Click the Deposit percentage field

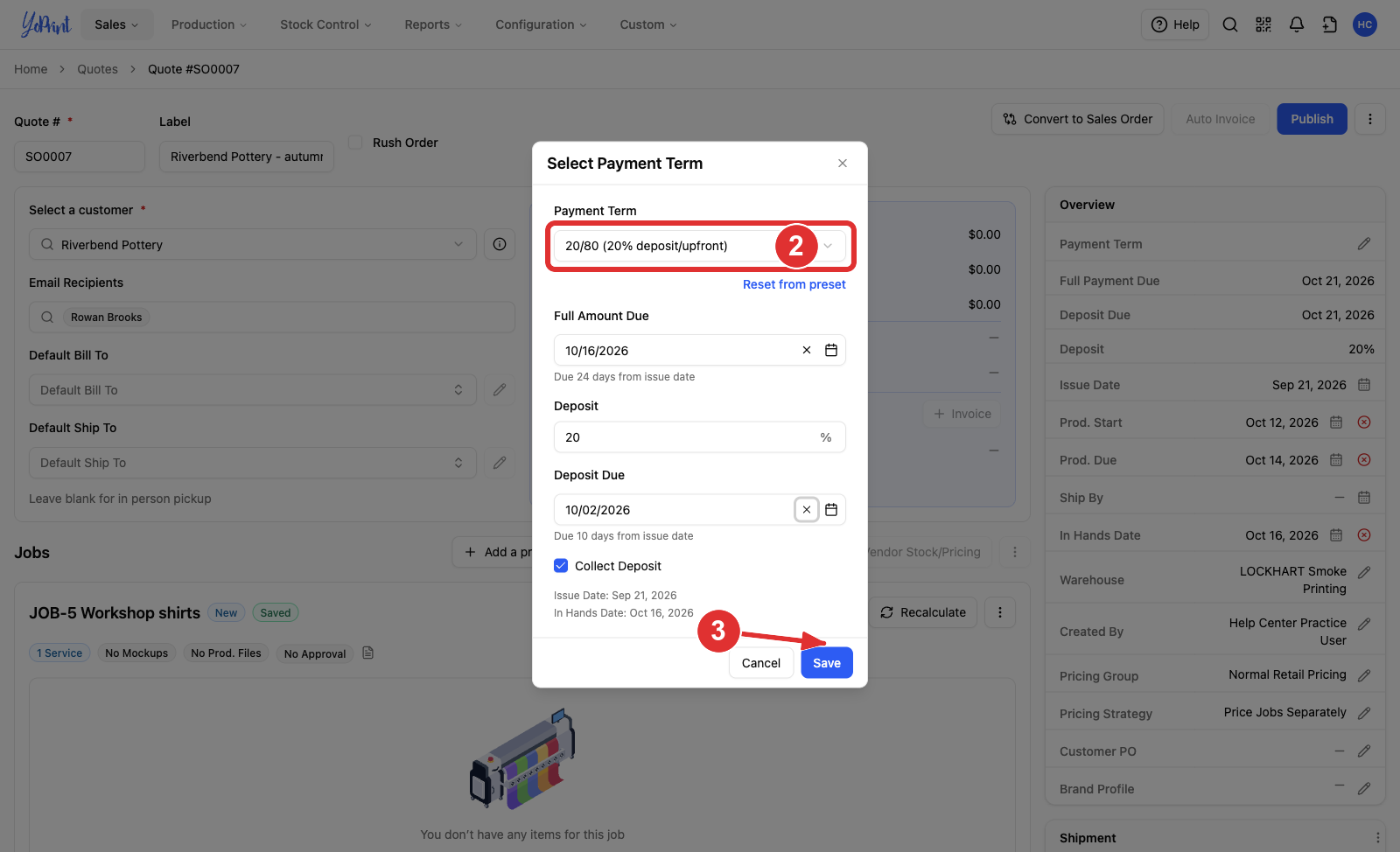[700, 437]
